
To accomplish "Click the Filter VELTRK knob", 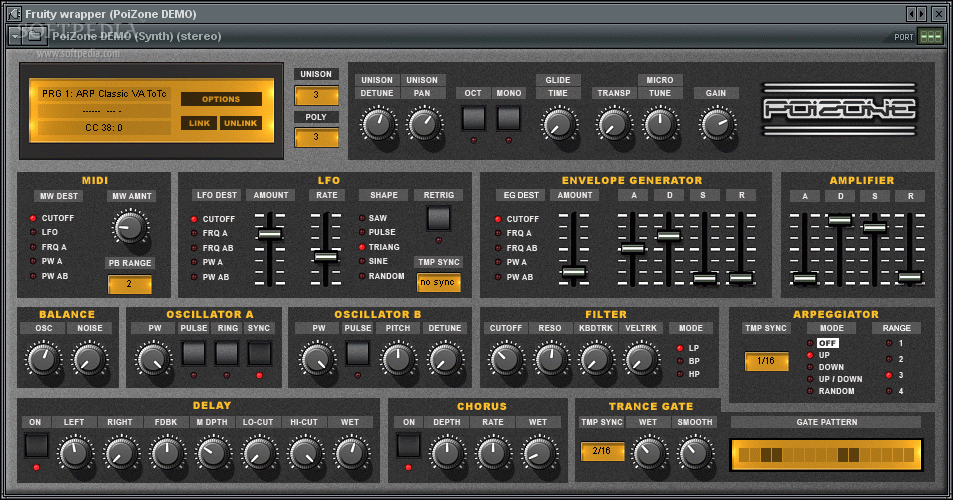I will [641, 359].
